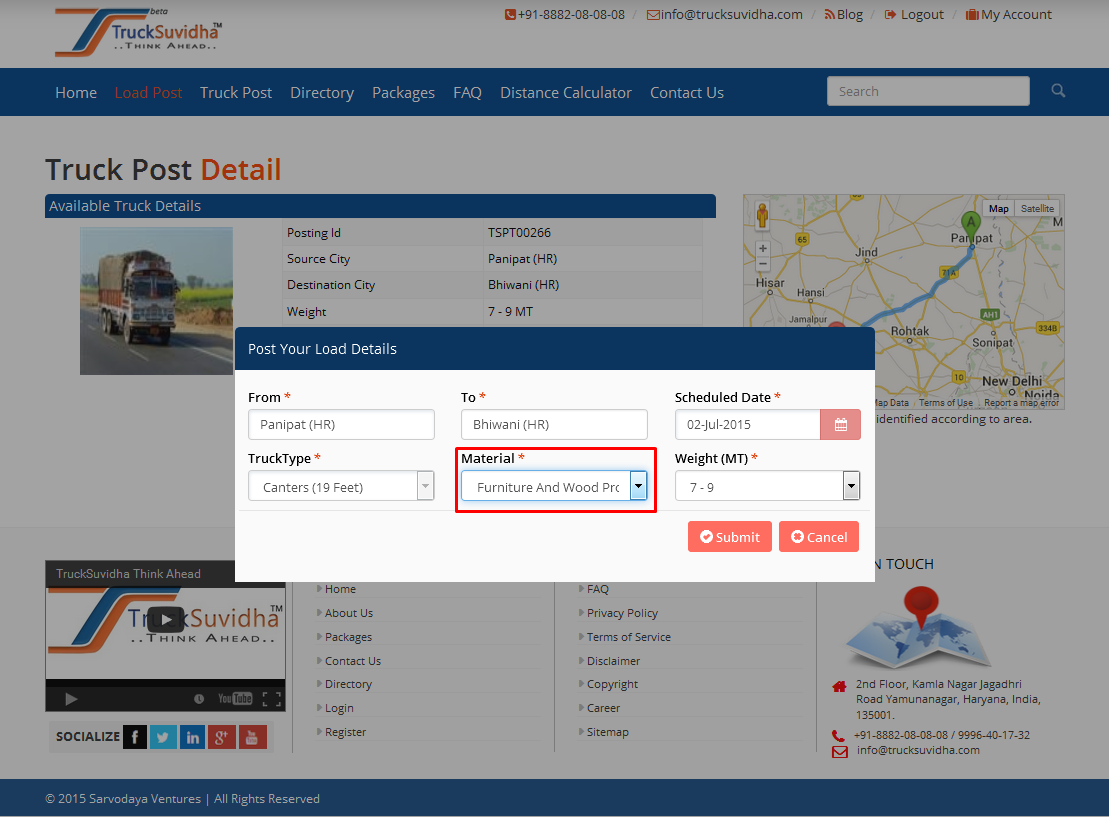
Task: Switch map to Map view
Action: [998, 209]
